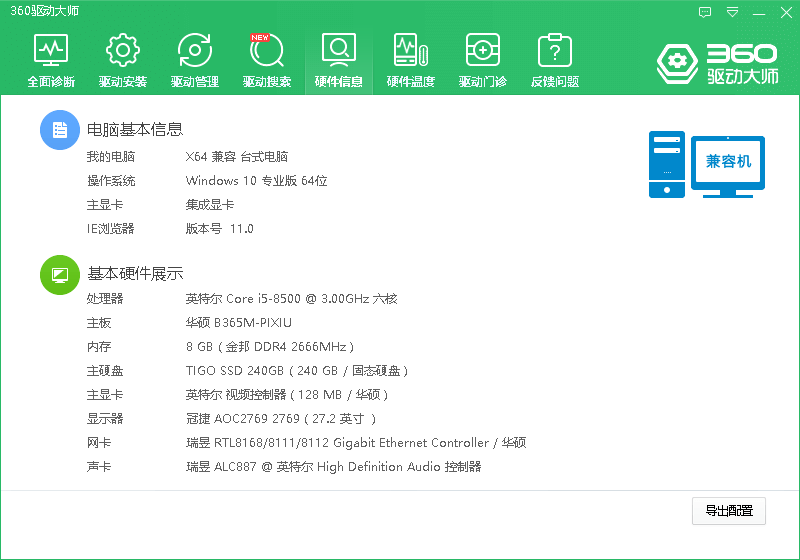
Task: Click the '声卡' label
Action: click(99, 466)
